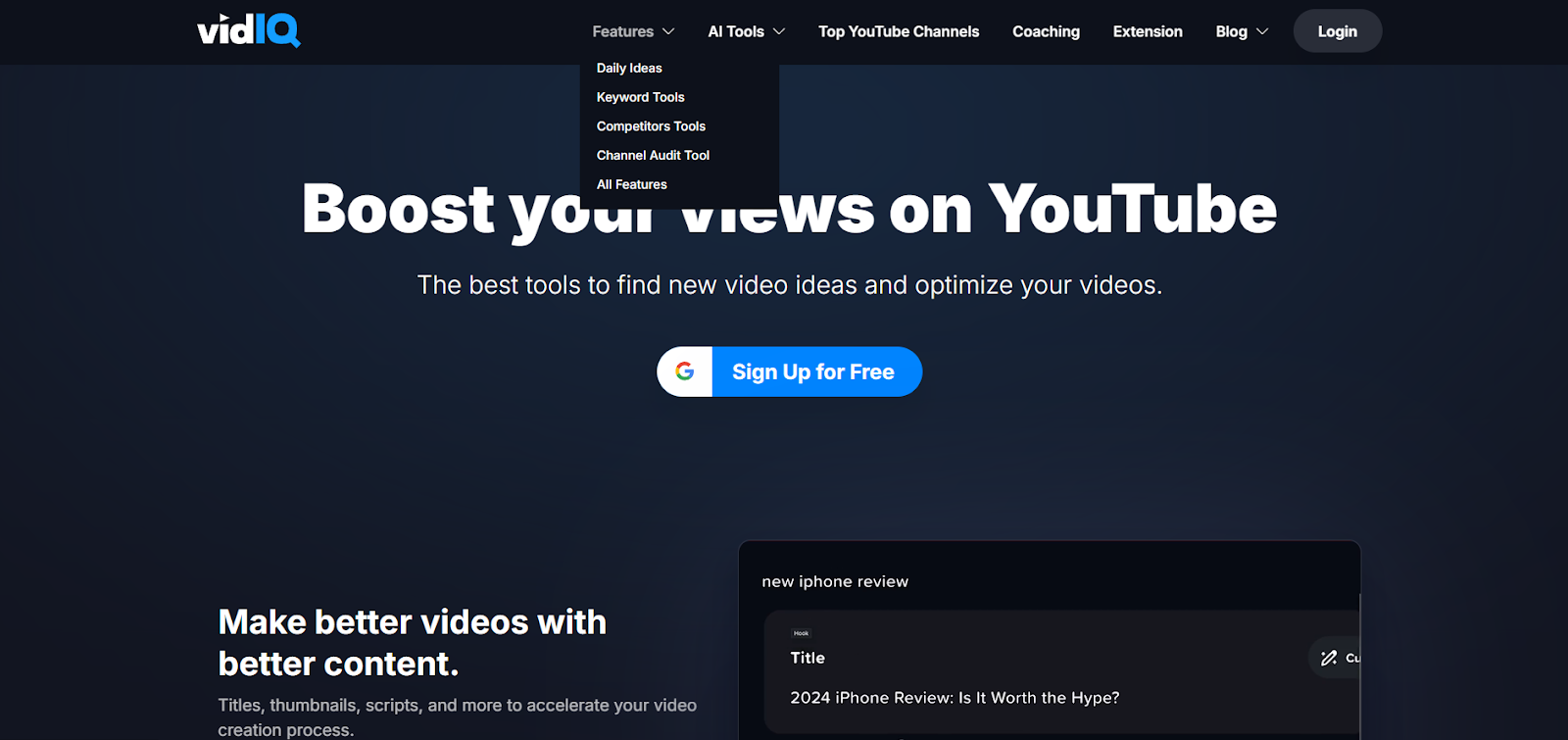Image resolution: width=1568 pixels, height=740 pixels.
Task: Open the Features menu label
Action: coord(622,31)
